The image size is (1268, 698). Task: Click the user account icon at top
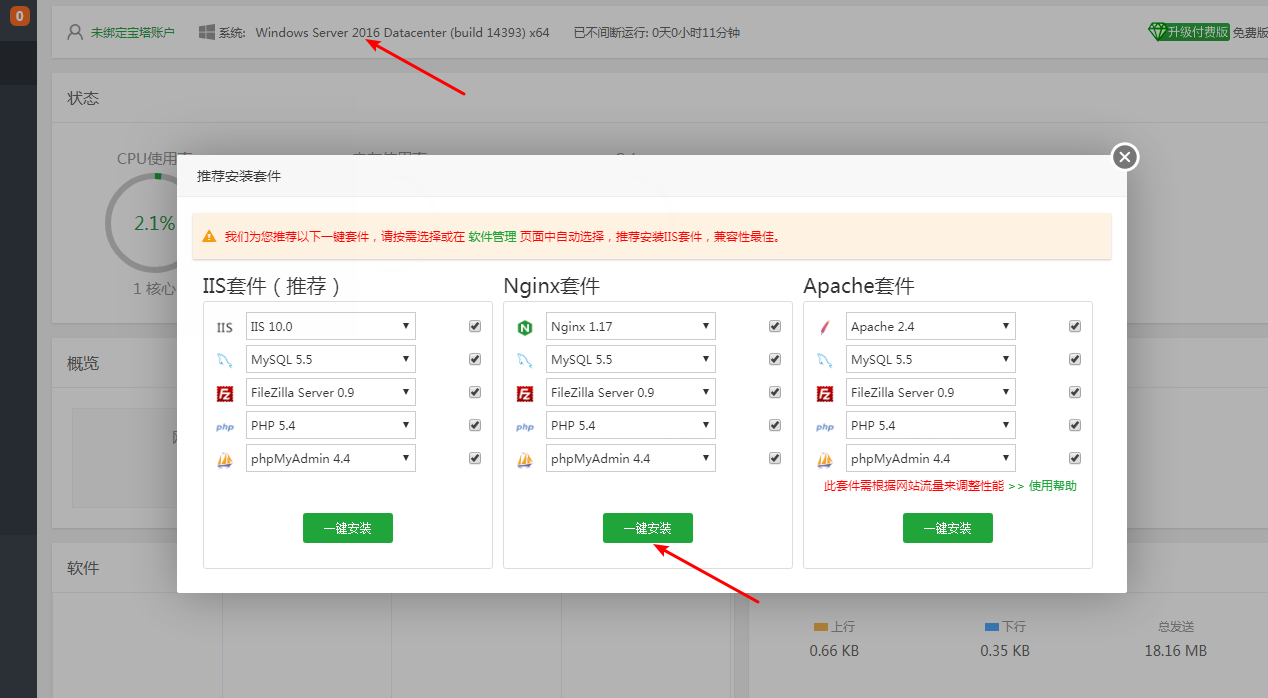coord(75,32)
